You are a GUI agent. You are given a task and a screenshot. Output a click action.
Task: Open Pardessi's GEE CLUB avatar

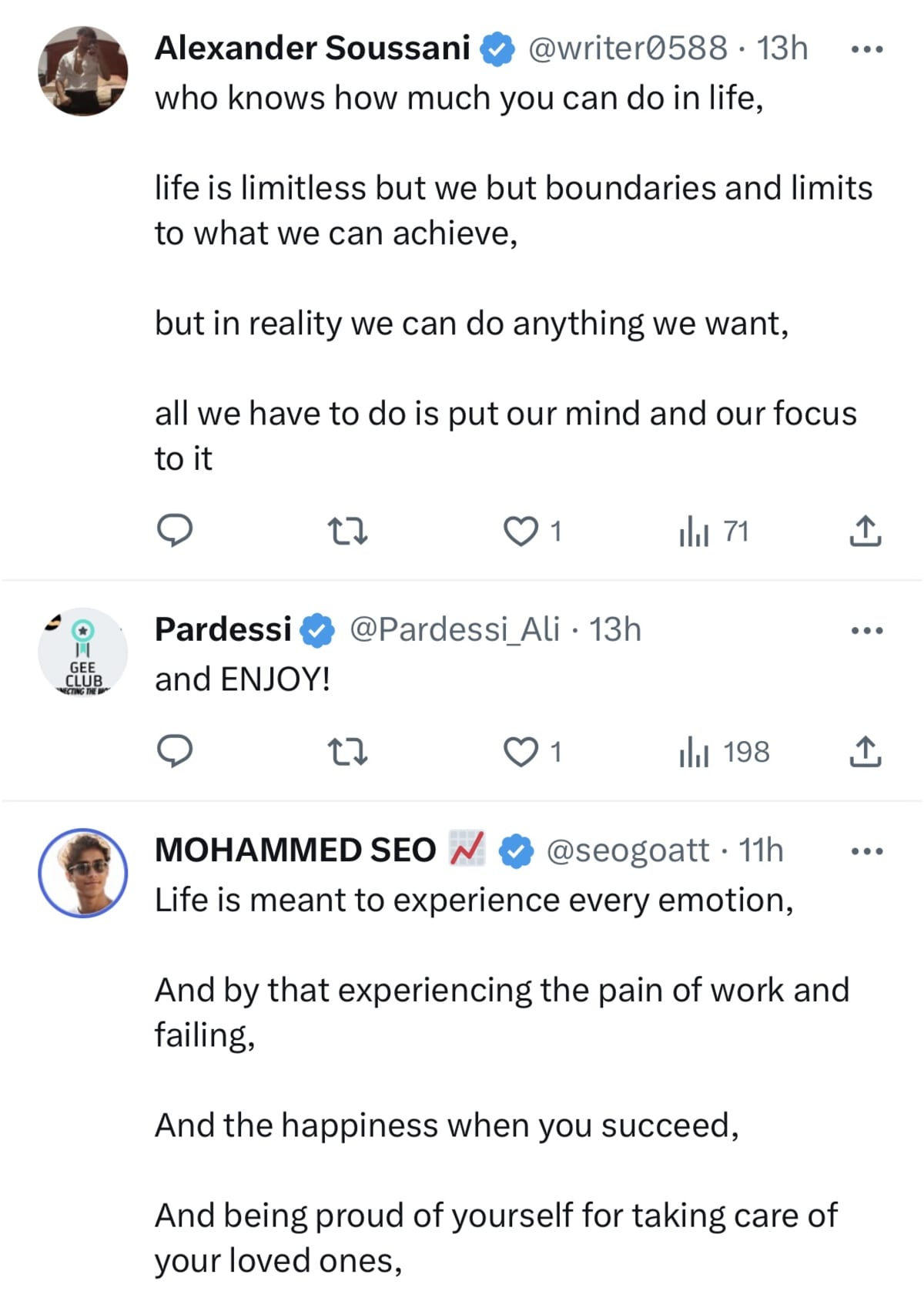83,652
